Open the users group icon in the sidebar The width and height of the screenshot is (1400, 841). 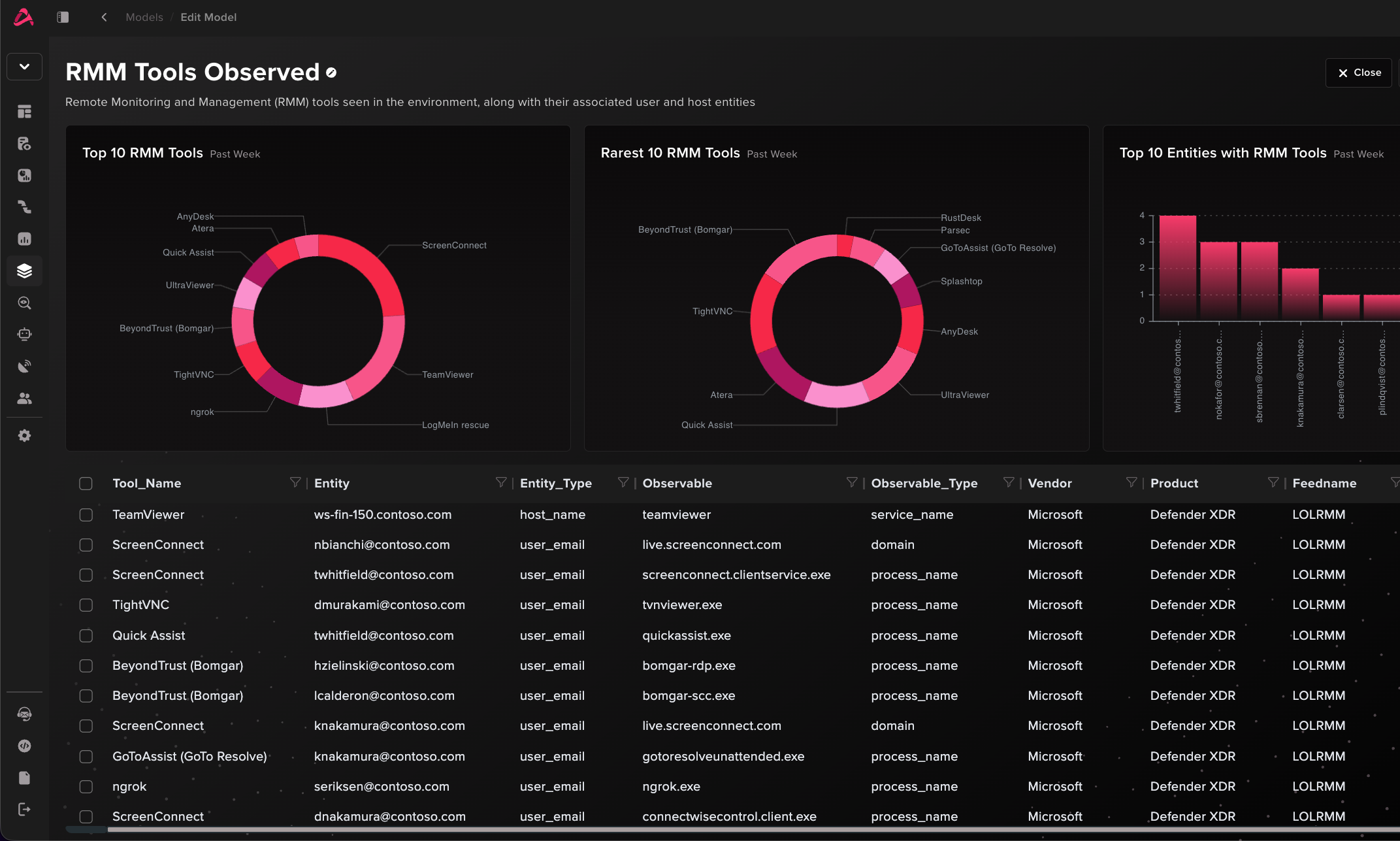point(24,398)
